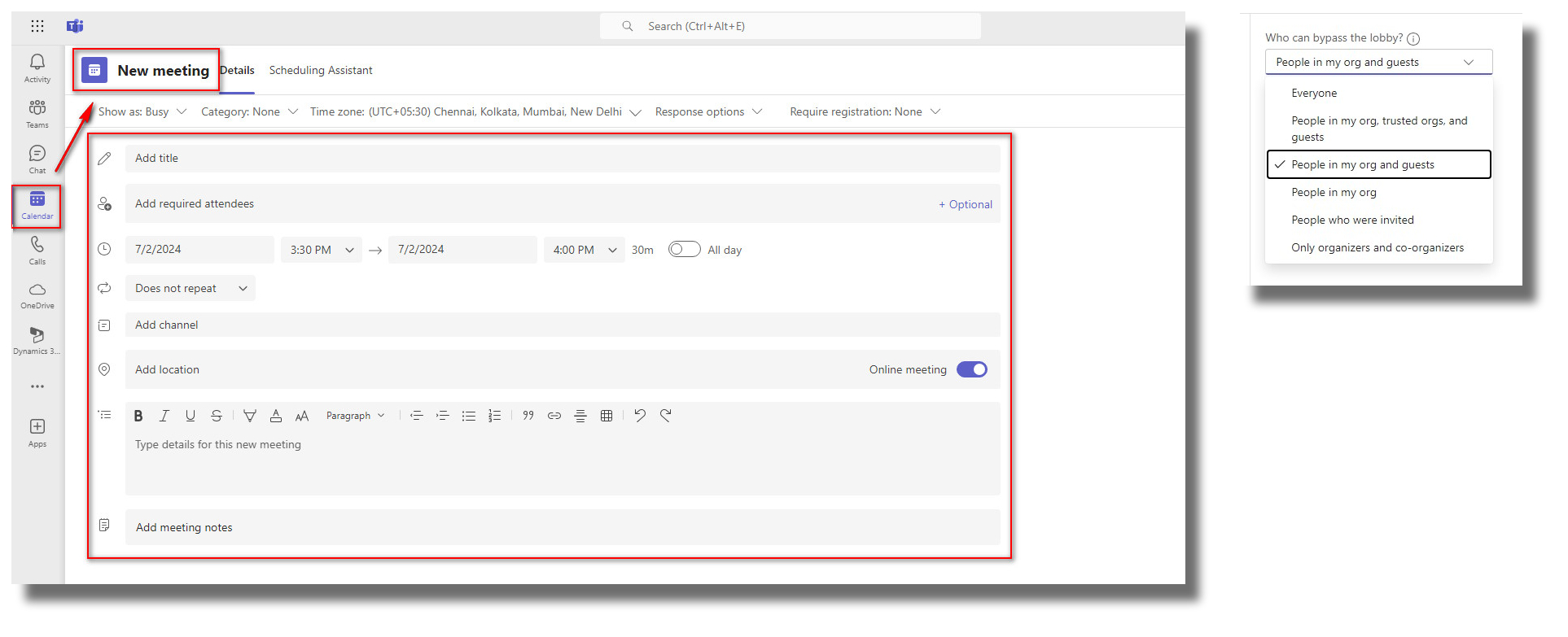Toggle the All day switch
Image resolution: width=1568 pixels, height=637 pixels.
[x=684, y=249]
